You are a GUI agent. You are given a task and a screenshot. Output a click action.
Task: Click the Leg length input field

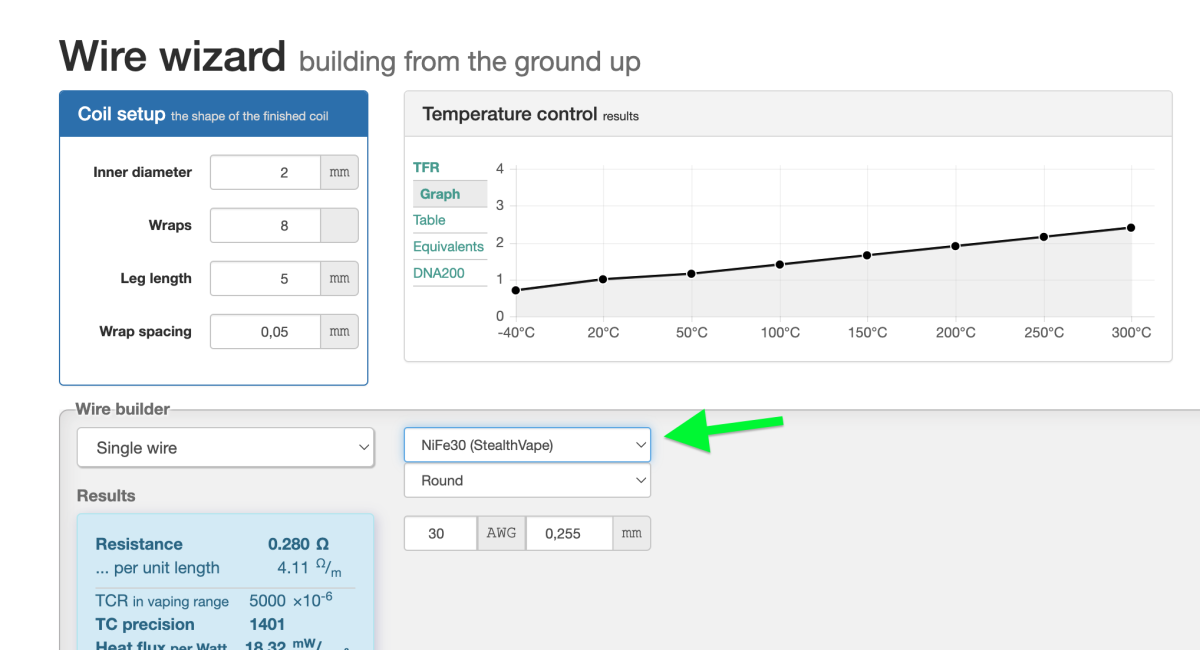click(265, 278)
